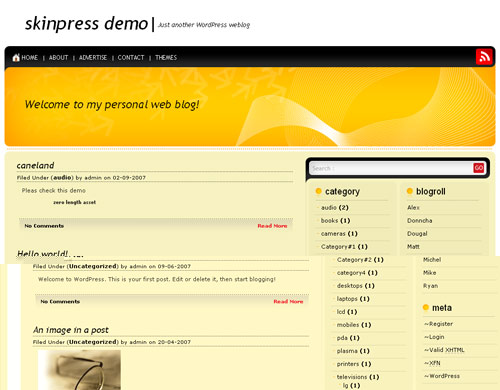Screen dimensions: 500x390
Task: Open An image in a post title
Action: [x=71, y=330]
